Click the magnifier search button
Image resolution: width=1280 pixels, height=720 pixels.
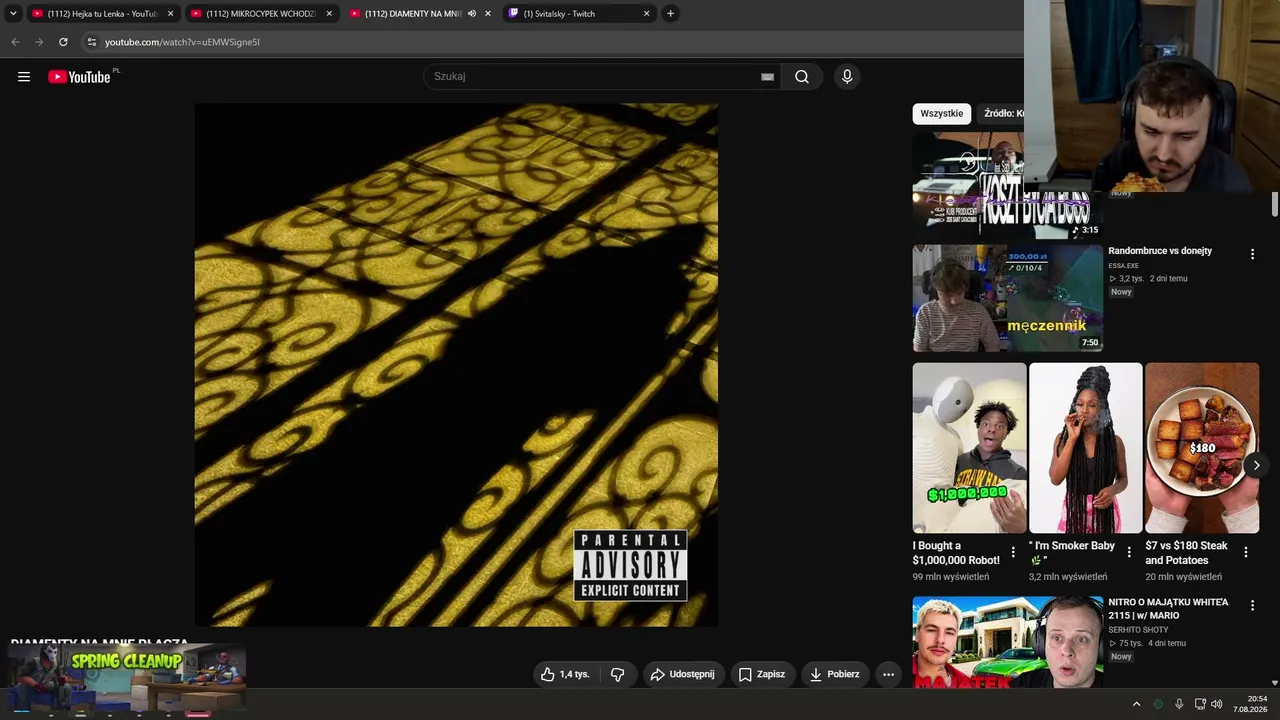pos(802,77)
